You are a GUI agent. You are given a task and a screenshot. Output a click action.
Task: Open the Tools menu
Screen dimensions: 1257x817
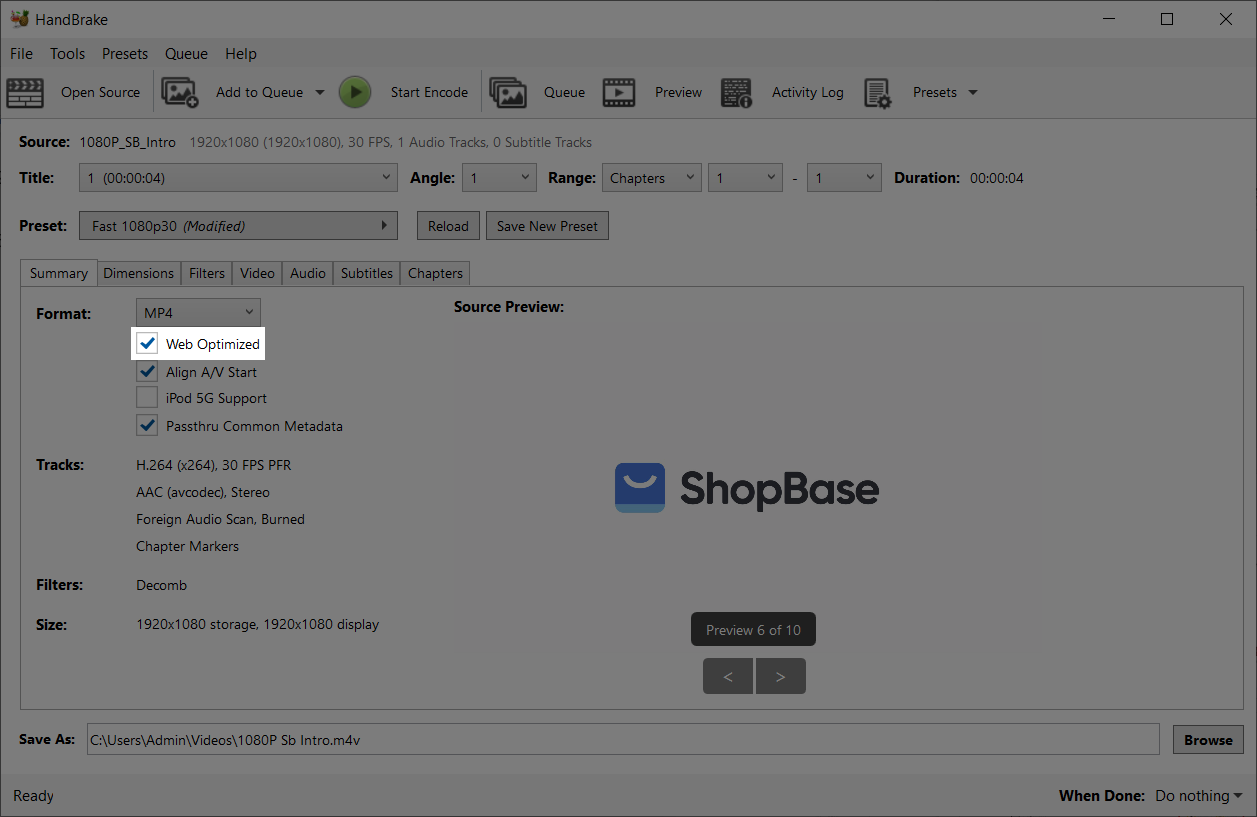click(68, 54)
